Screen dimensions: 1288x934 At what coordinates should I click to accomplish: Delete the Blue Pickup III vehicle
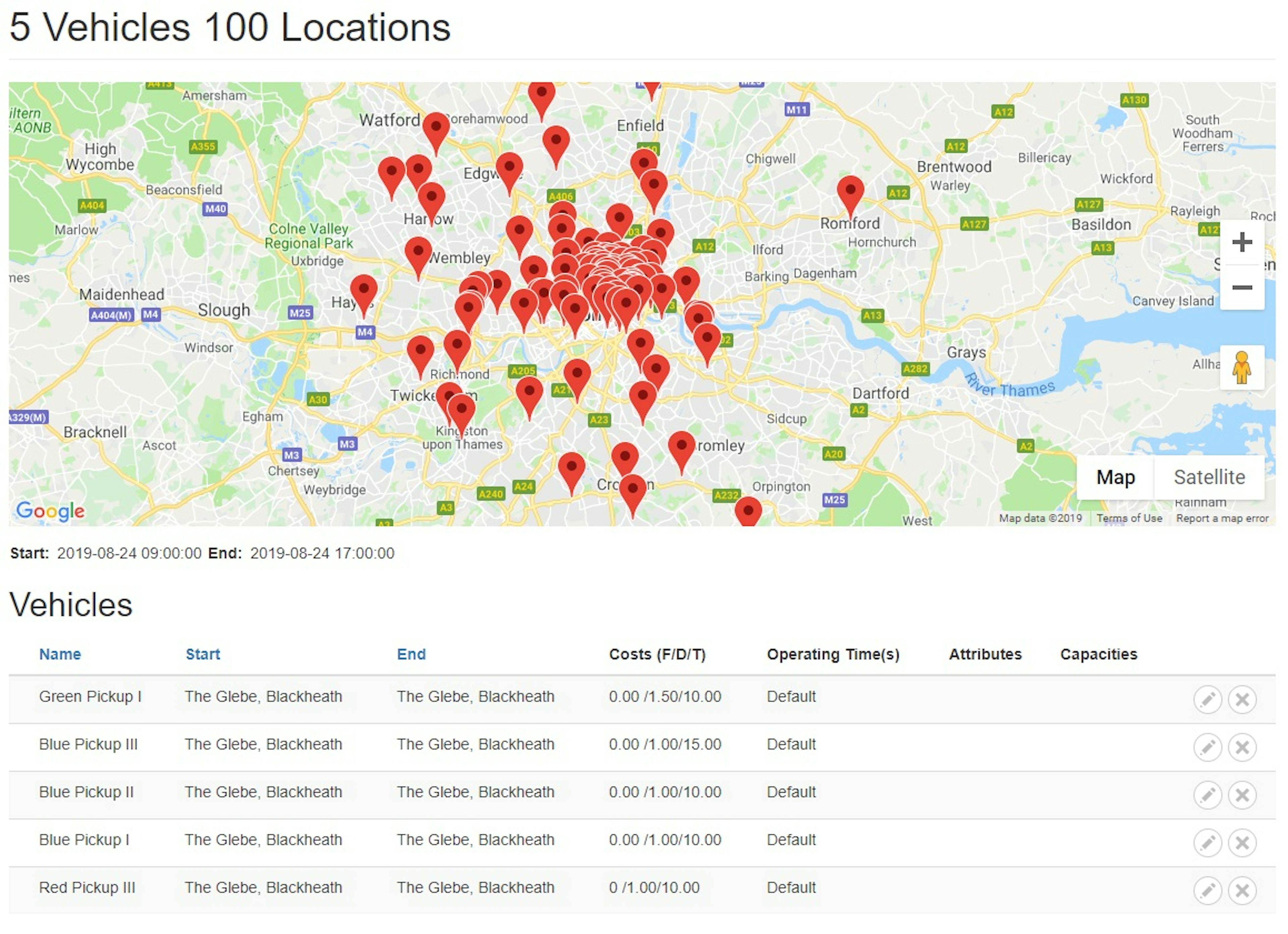click(x=1242, y=747)
